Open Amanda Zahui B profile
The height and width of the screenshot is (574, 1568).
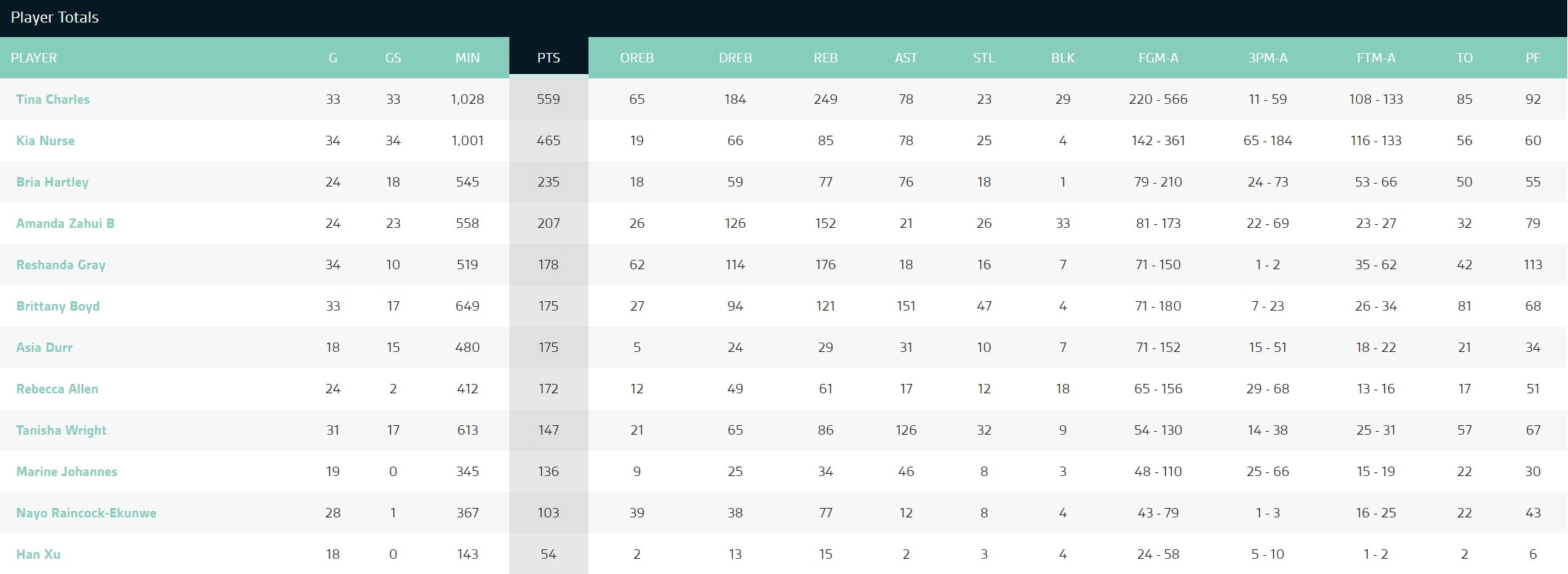[65, 224]
